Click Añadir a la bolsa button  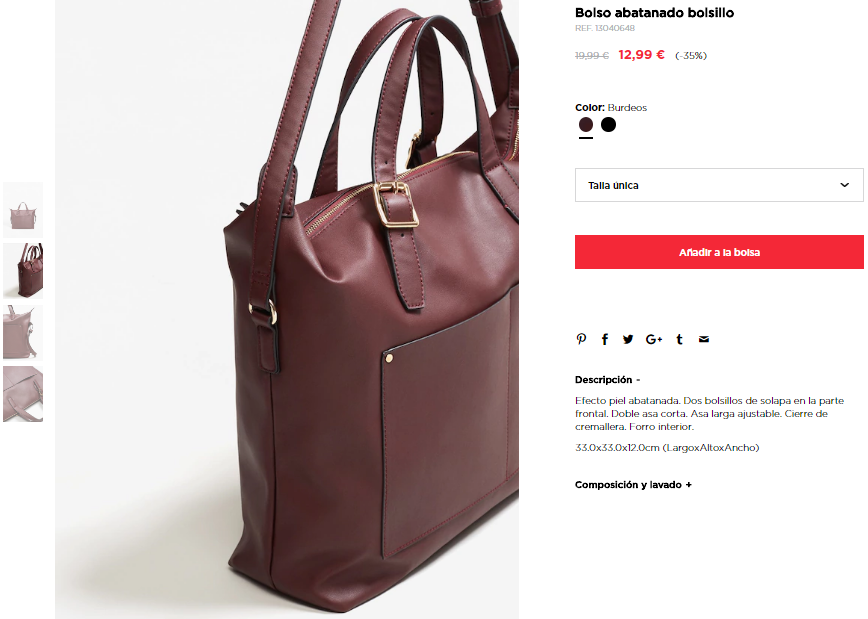click(x=719, y=252)
